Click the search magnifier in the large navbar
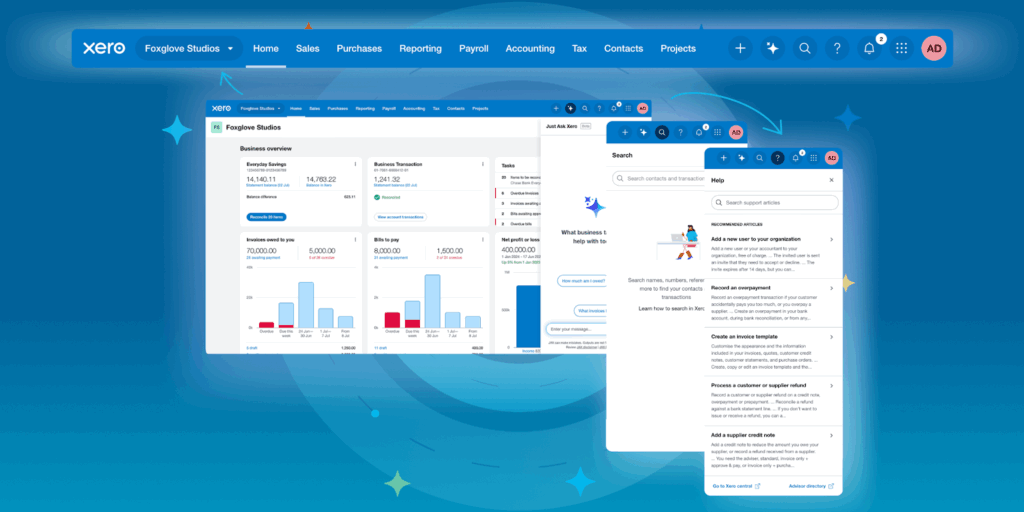This screenshot has height=512, width=1024. tap(804, 48)
